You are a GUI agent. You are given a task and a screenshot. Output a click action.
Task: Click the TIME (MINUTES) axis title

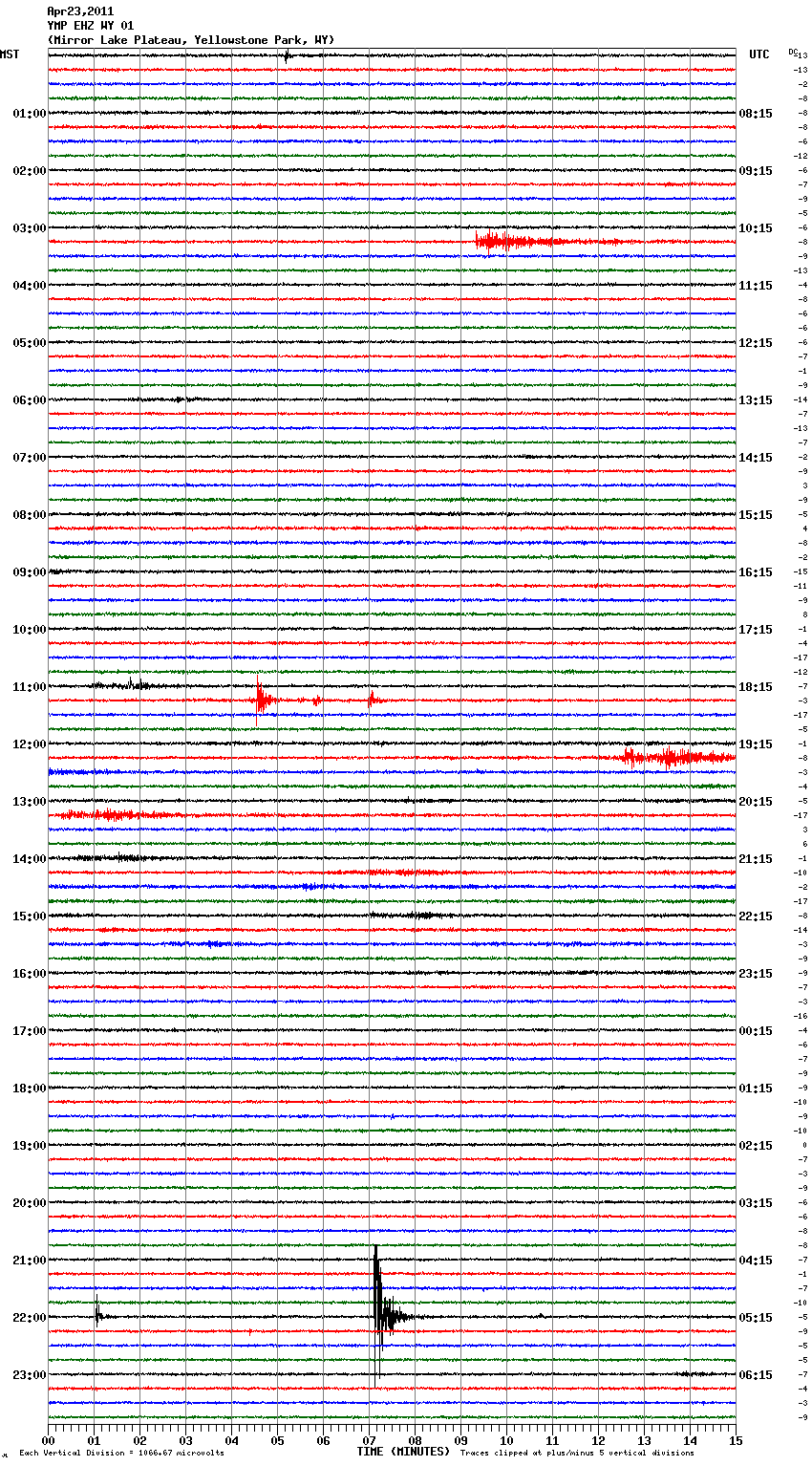point(403,1452)
